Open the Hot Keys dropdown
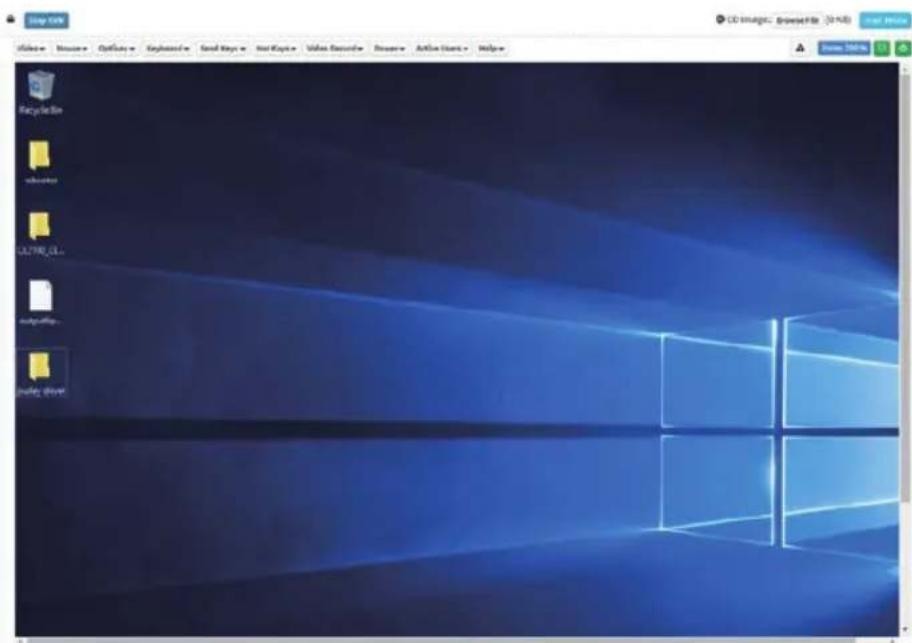The image size is (912, 643). 276,48
